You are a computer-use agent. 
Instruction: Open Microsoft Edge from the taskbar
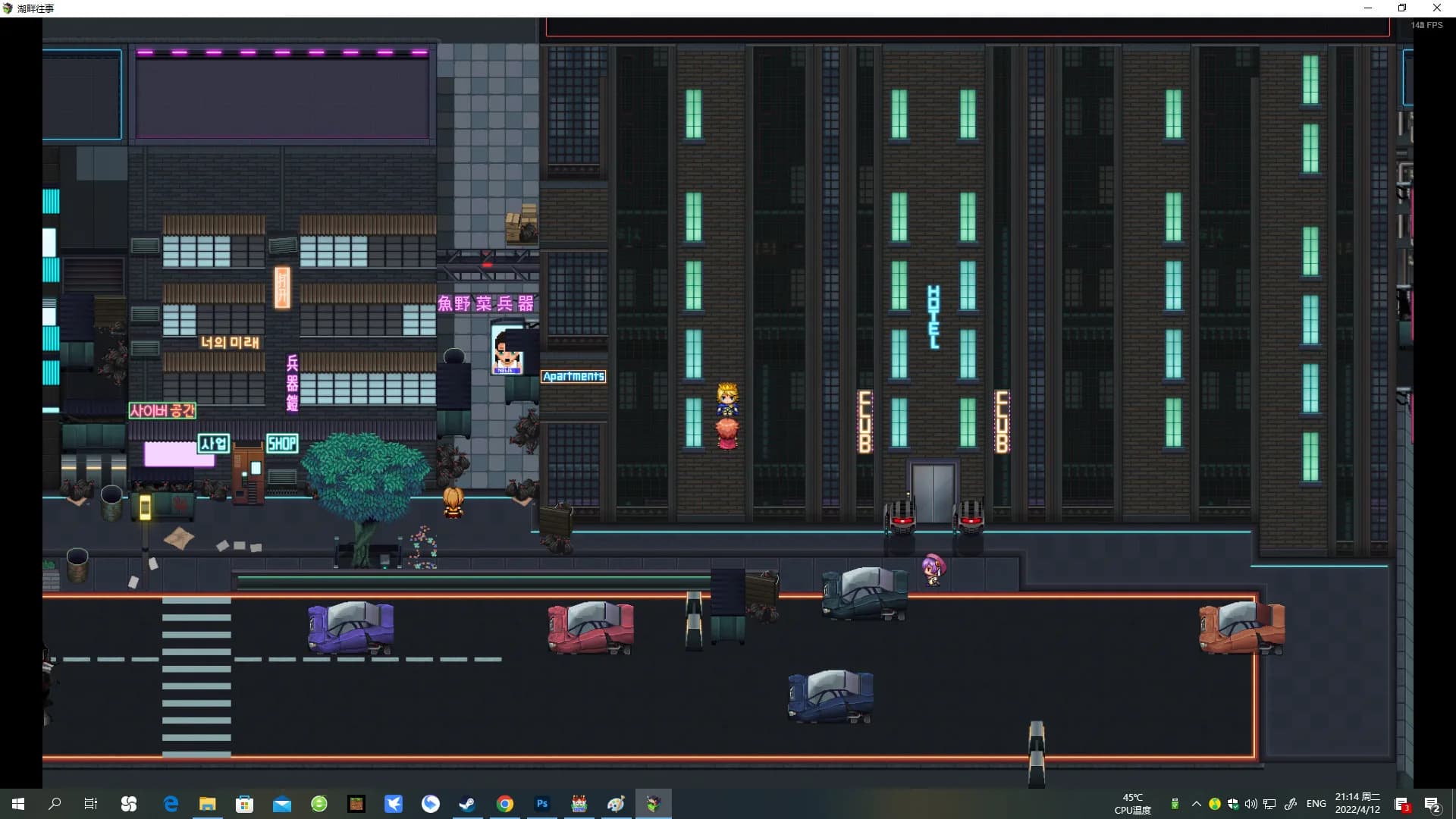171,804
